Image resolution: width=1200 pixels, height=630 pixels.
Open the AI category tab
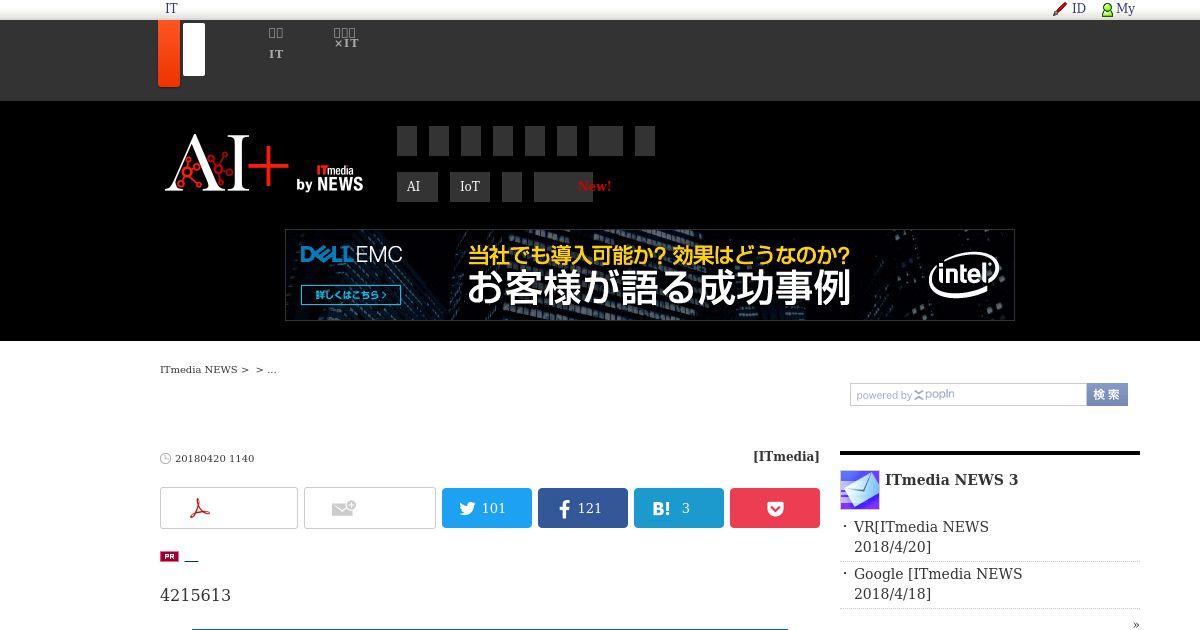point(417,187)
